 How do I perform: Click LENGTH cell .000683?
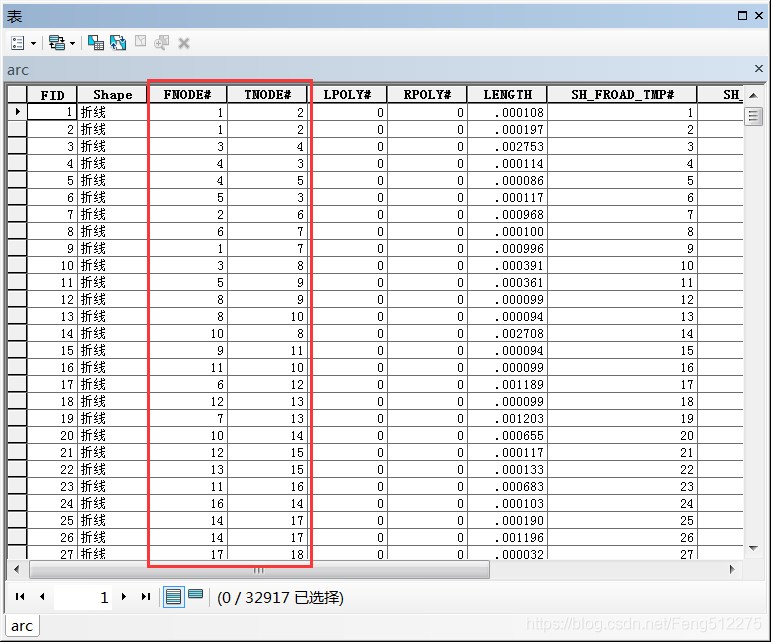coord(507,487)
